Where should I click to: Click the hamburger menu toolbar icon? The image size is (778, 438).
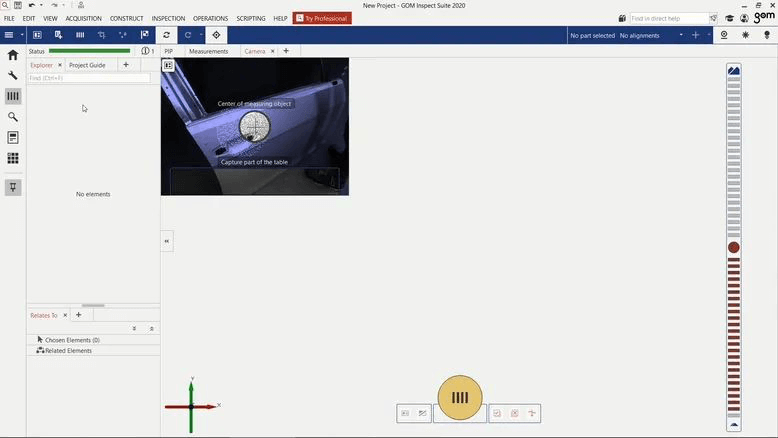click(x=9, y=35)
